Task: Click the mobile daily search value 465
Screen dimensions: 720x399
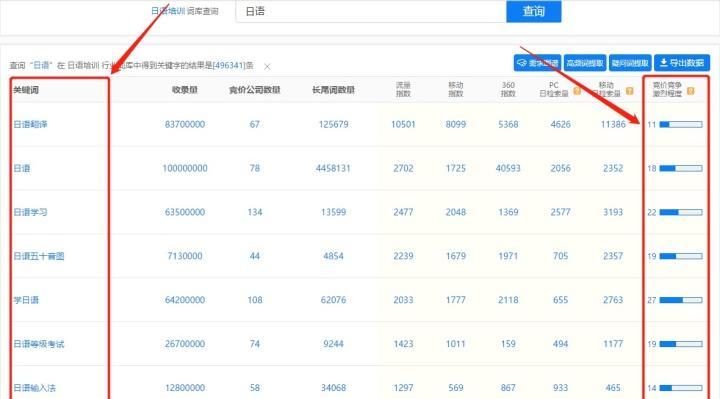Action: 613,388
